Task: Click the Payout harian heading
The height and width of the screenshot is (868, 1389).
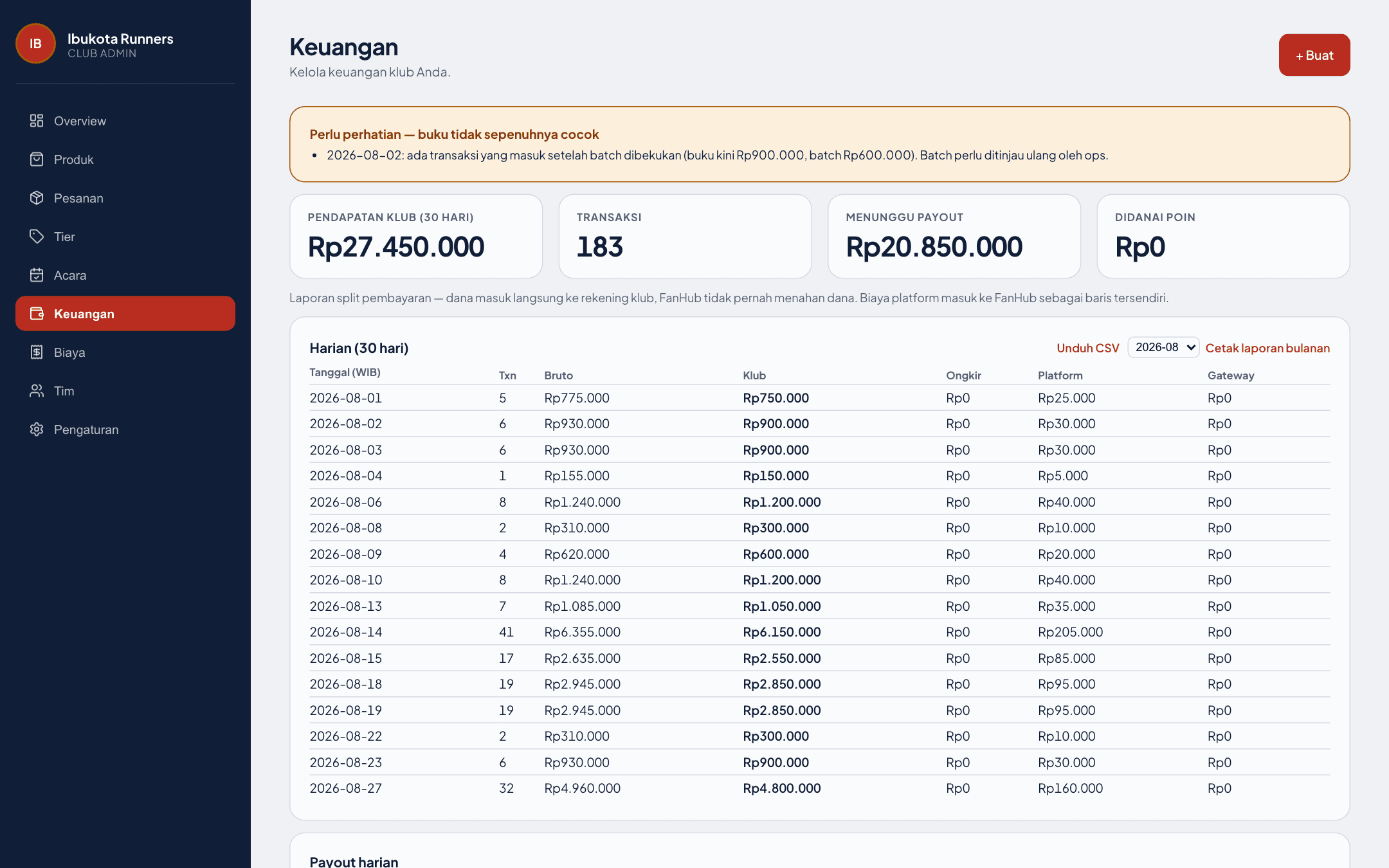Action: (354, 861)
